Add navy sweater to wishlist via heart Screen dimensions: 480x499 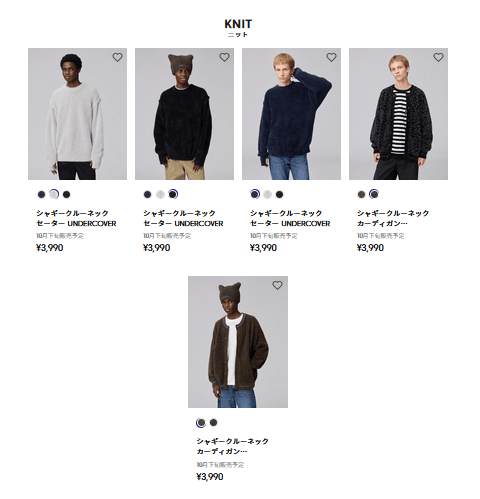(x=331, y=57)
